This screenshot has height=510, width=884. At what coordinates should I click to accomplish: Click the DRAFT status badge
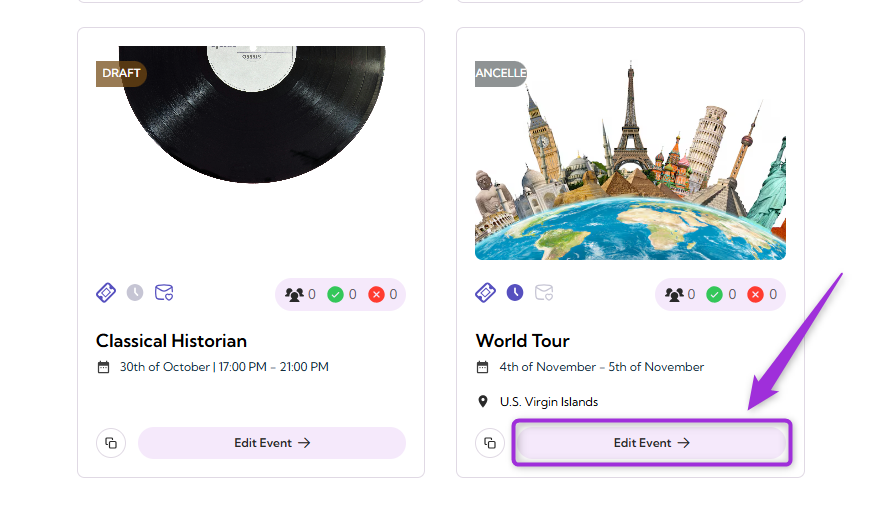point(121,74)
